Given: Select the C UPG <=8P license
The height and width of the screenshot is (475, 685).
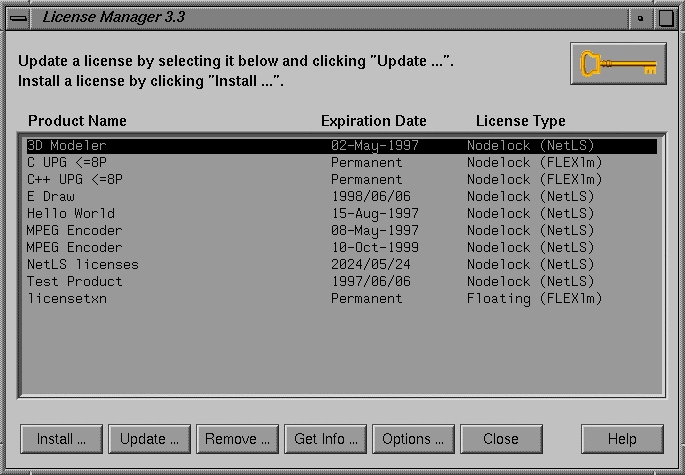Looking at the screenshot, I should click(x=342, y=163).
